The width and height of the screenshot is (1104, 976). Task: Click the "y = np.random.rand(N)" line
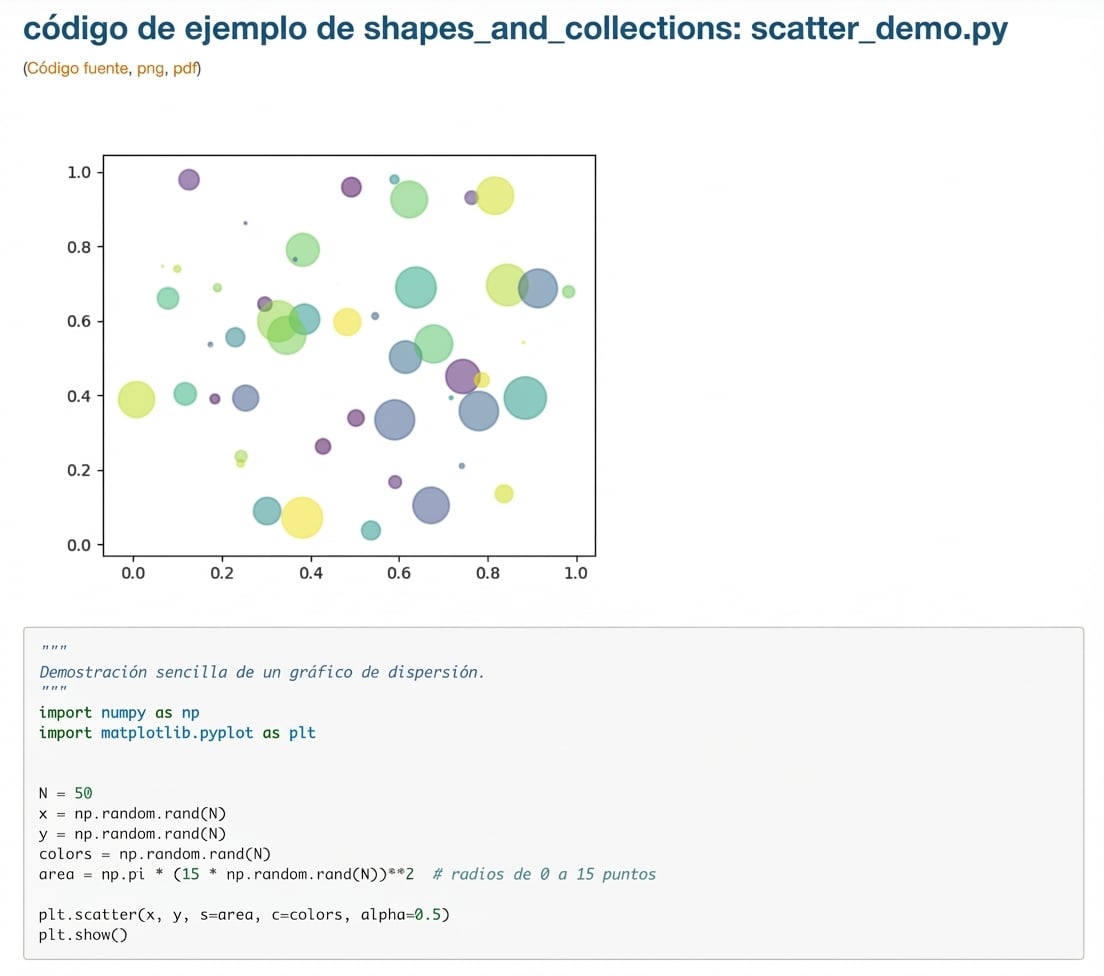pos(132,833)
